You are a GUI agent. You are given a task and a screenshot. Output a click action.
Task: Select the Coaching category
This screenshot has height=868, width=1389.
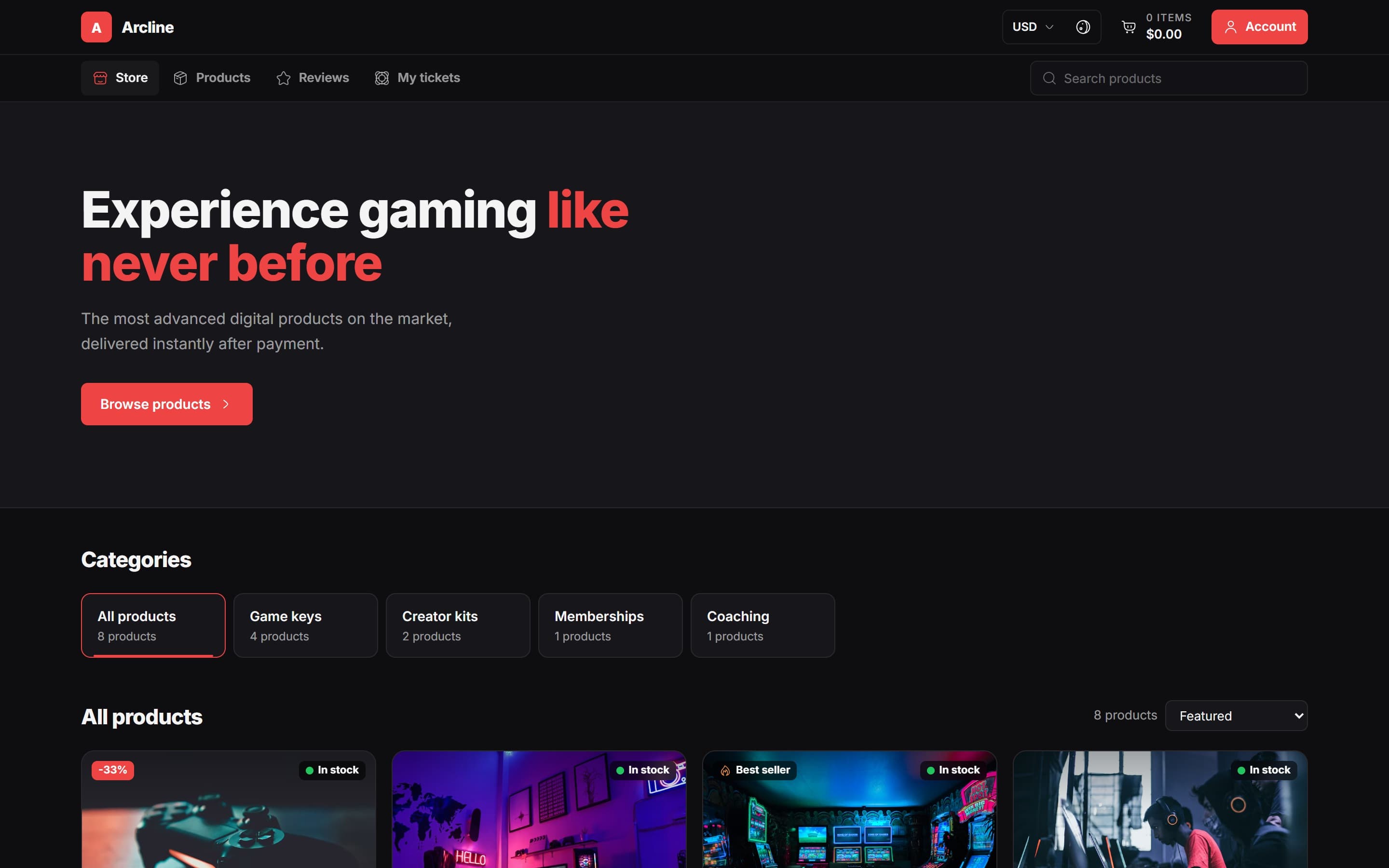[763, 625]
